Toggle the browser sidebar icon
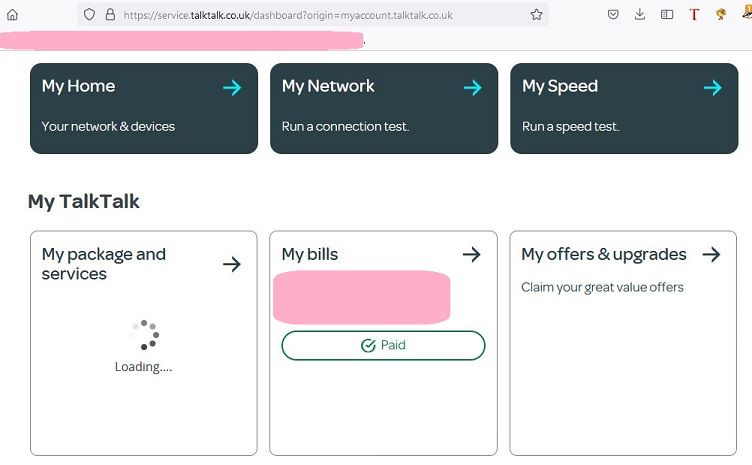752x465 pixels. click(x=667, y=15)
